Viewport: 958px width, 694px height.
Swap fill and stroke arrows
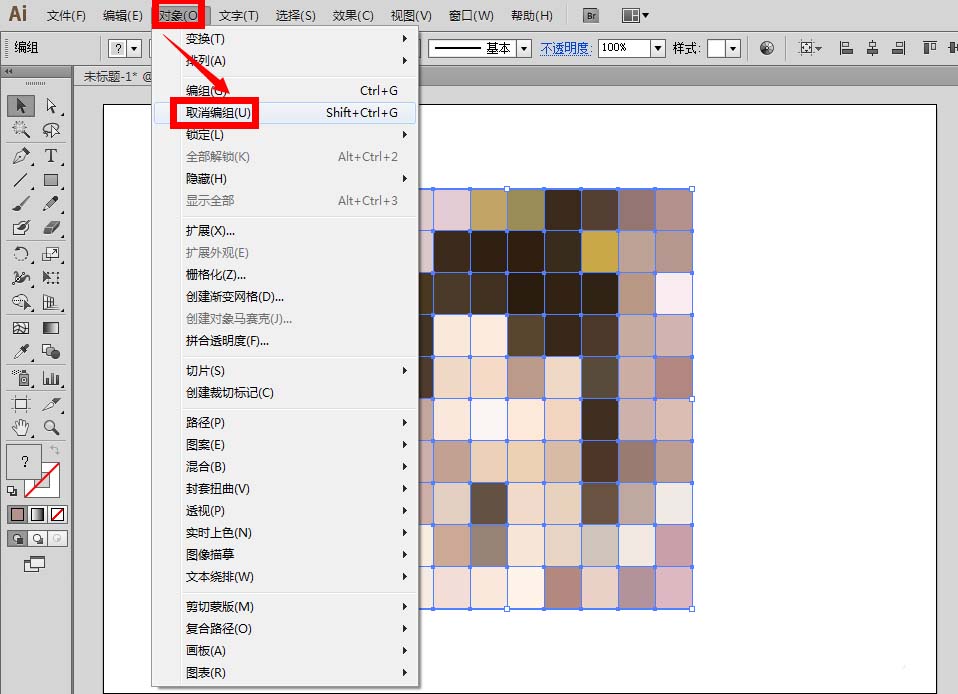[x=54, y=450]
